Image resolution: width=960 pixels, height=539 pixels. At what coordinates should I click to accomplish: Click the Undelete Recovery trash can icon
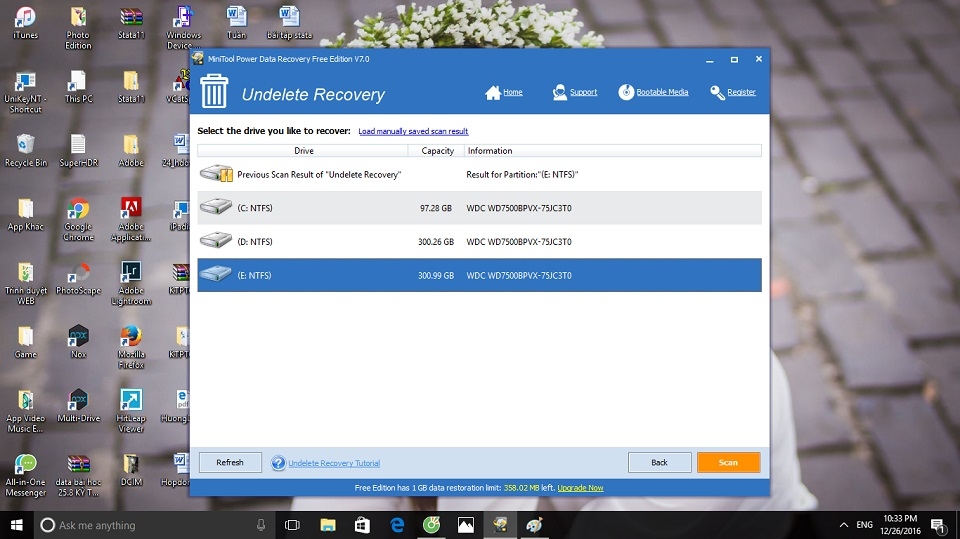click(214, 91)
